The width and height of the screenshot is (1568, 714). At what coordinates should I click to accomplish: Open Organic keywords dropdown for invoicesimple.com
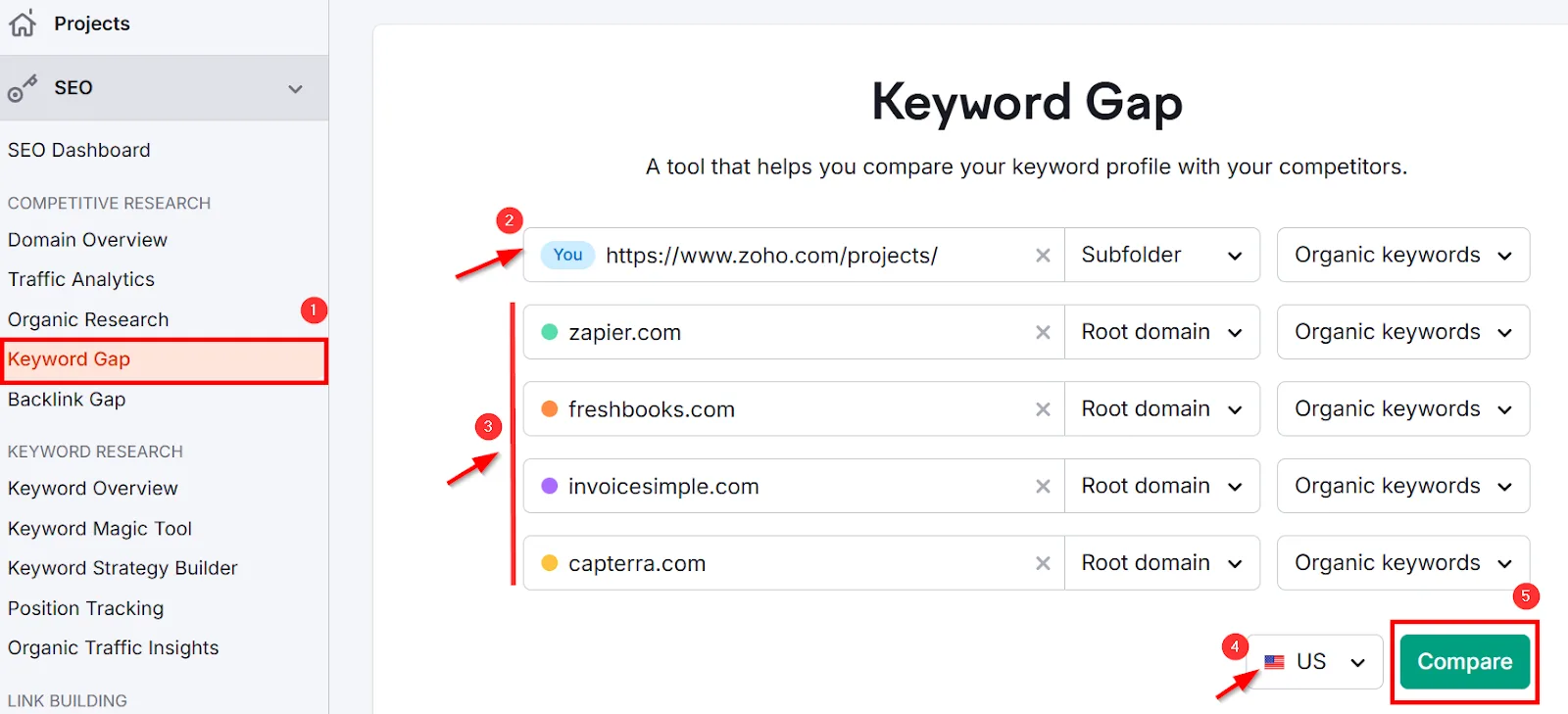coord(1403,486)
